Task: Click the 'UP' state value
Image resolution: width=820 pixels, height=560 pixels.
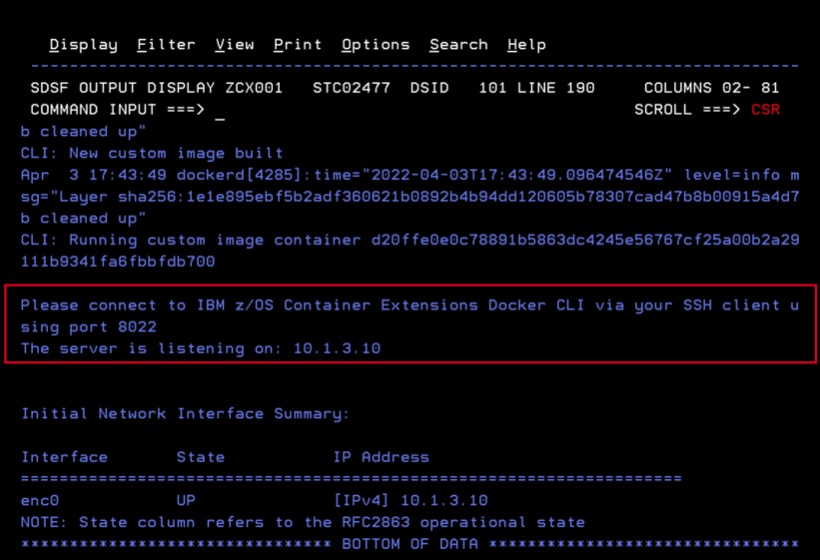Action: [x=186, y=501]
